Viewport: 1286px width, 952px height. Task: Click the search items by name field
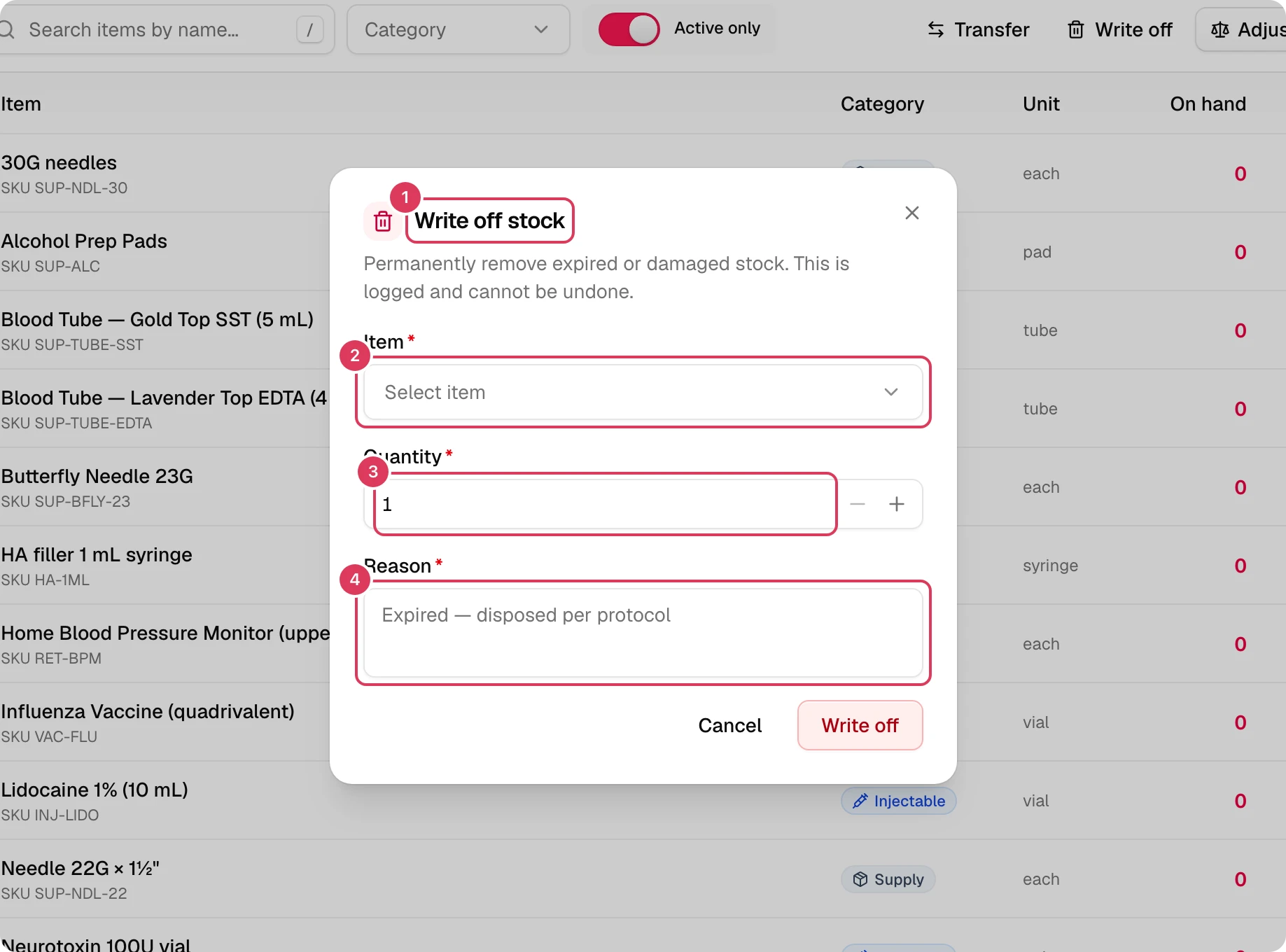(167, 29)
